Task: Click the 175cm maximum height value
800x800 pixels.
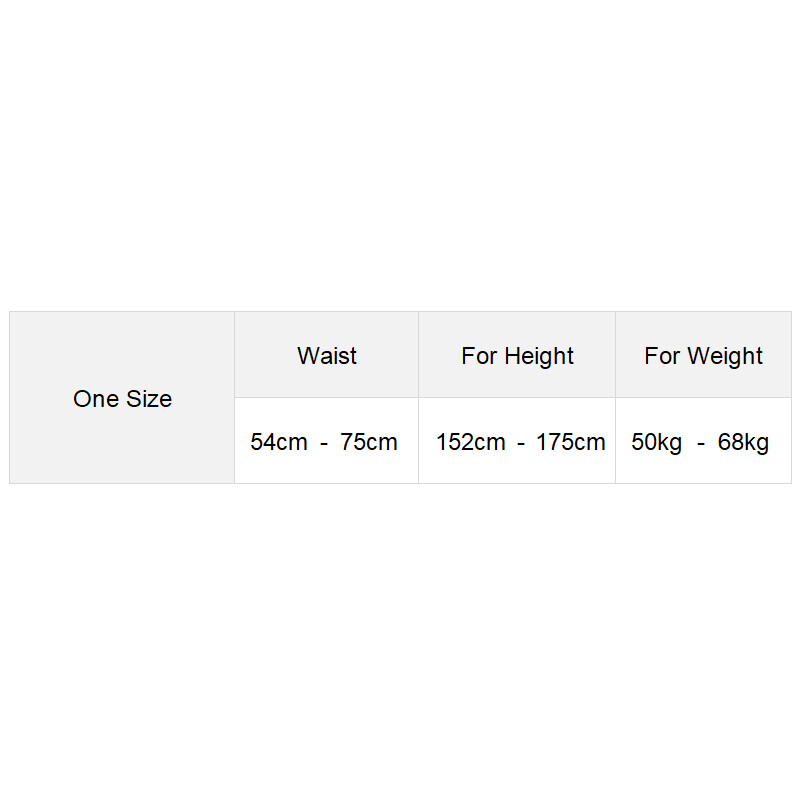Action: (570, 442)
